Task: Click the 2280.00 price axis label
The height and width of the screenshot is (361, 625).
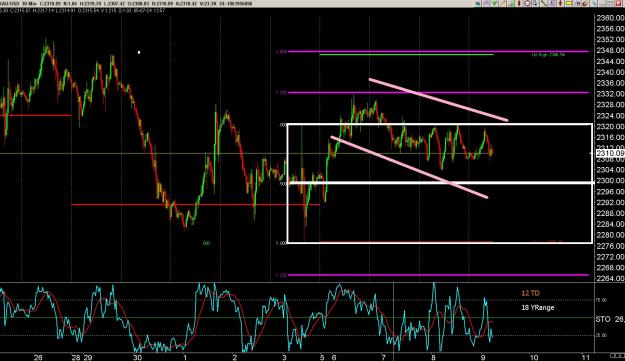Action: (610, 235)
